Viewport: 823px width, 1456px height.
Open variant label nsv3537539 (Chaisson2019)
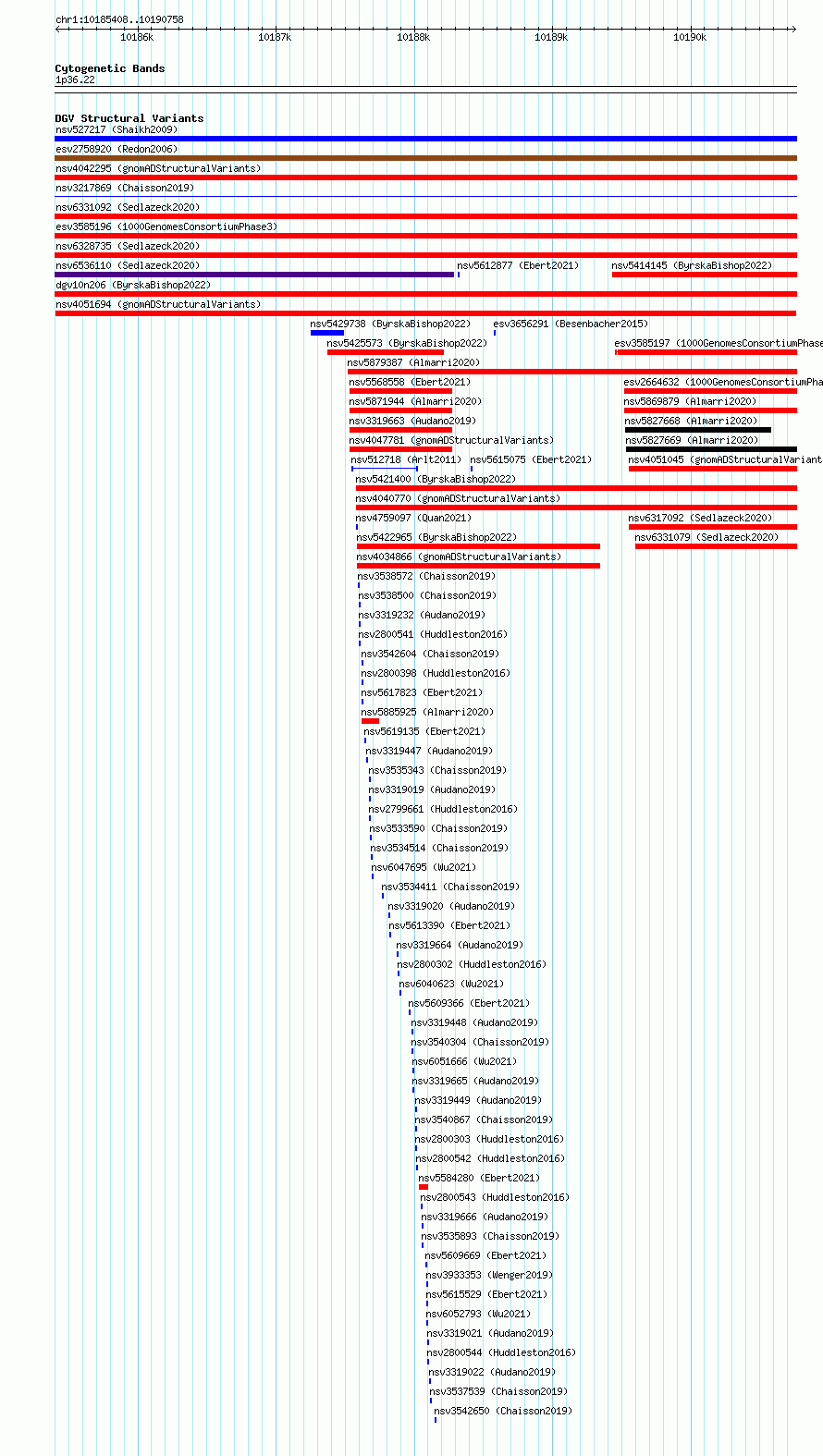[498, 1391]
